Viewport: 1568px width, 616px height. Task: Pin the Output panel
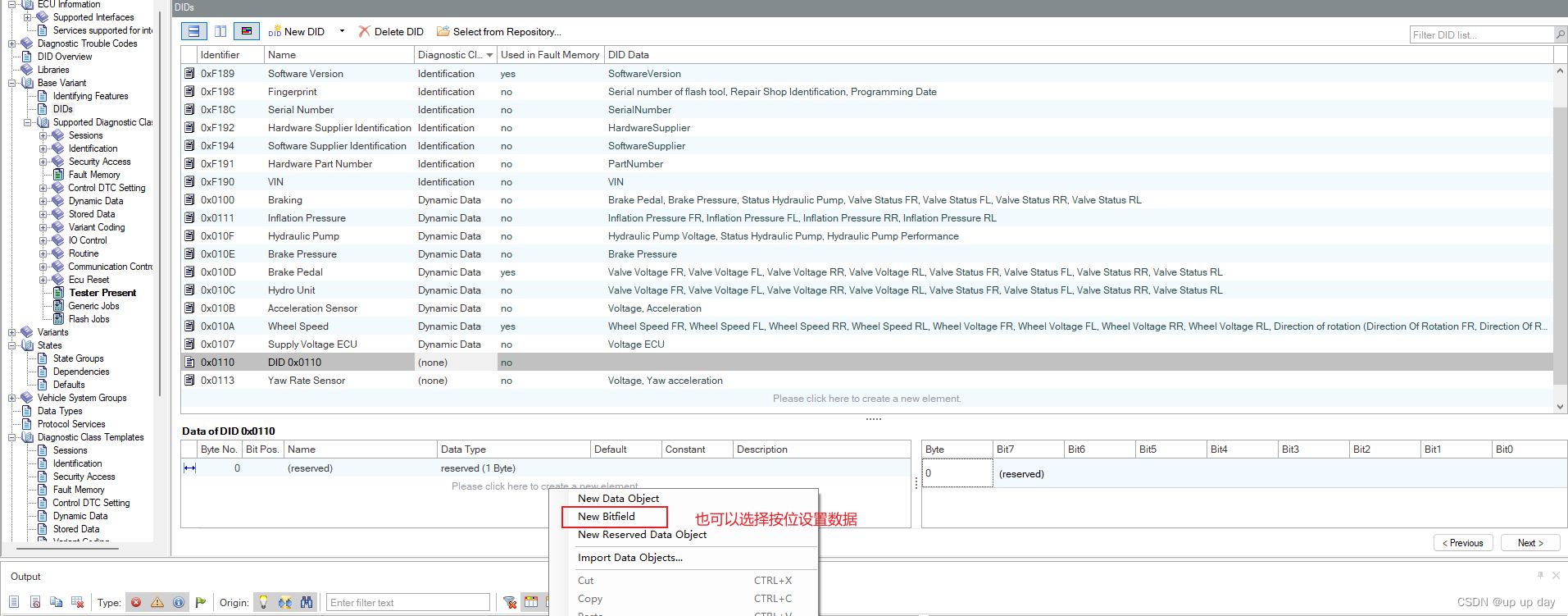[1541, 575]
